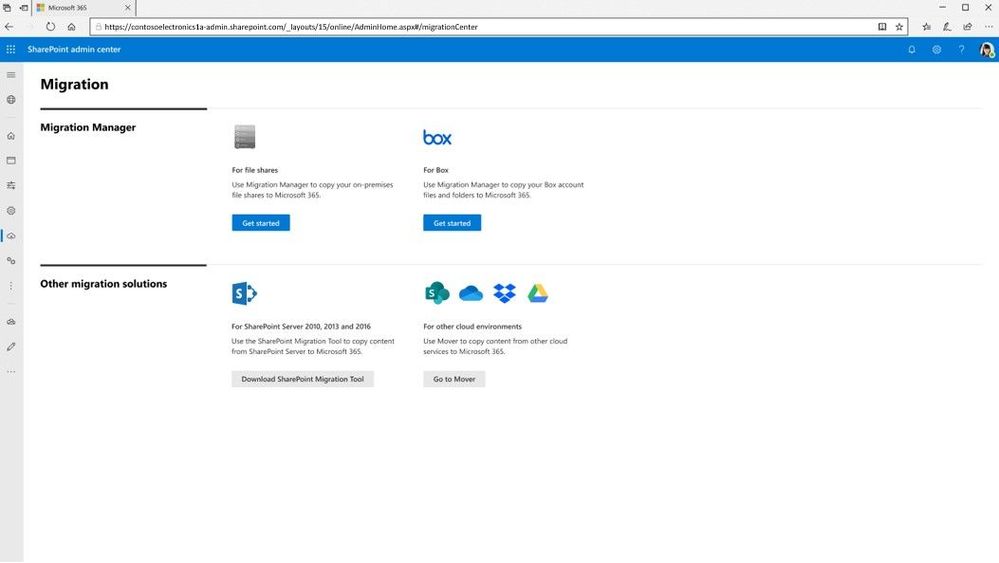
Task: Click Download SharePoint Migration Tool button
Action: pos(303,379)
